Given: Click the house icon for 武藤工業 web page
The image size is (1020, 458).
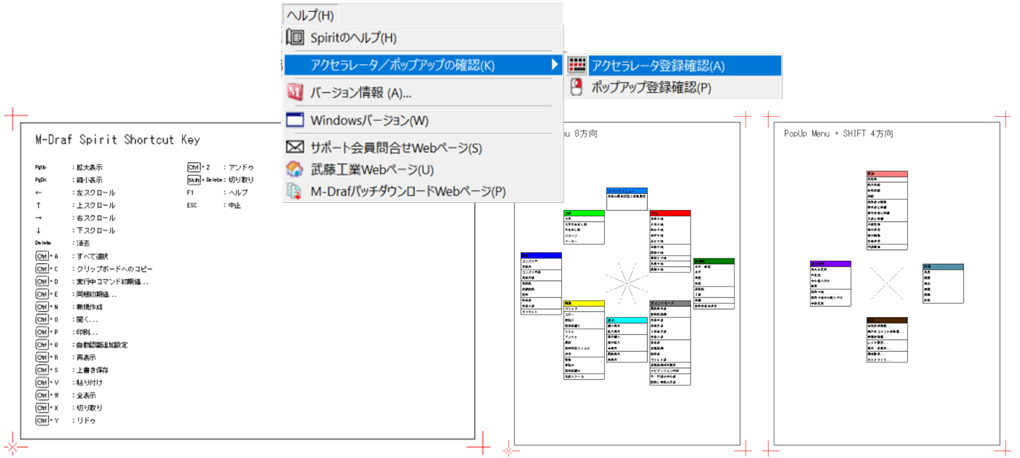Looking at the screenshot, I should [x=295, y=169].
